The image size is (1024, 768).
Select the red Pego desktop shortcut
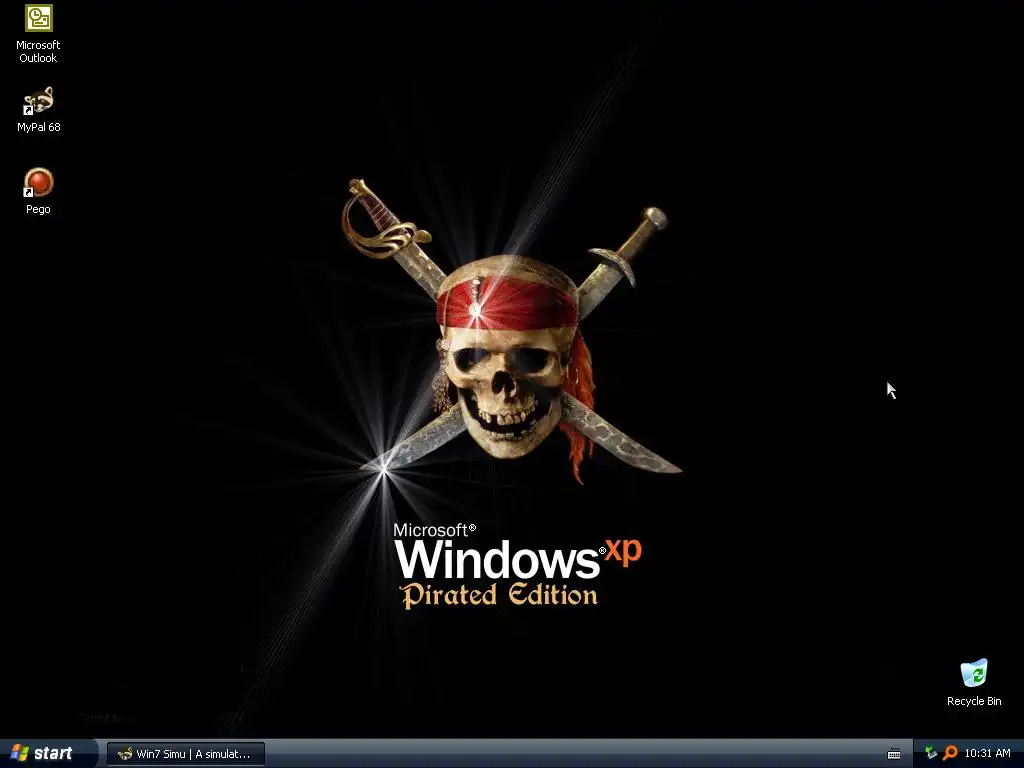[x=38, y=191]
